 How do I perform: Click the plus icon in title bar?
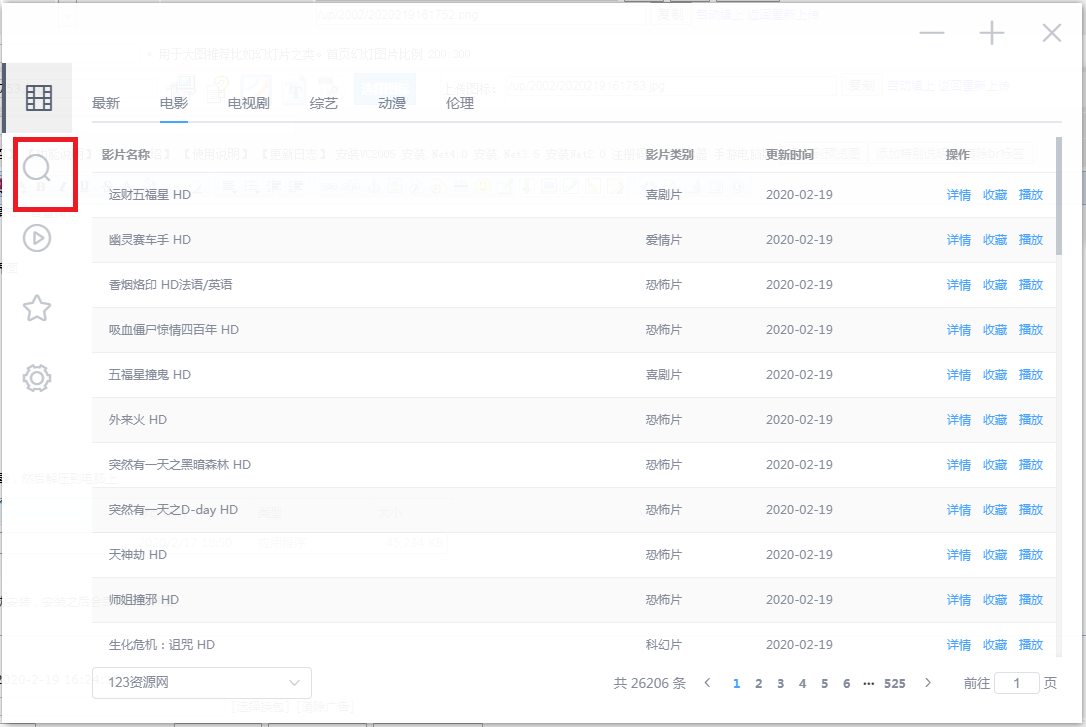click(991, 33)
